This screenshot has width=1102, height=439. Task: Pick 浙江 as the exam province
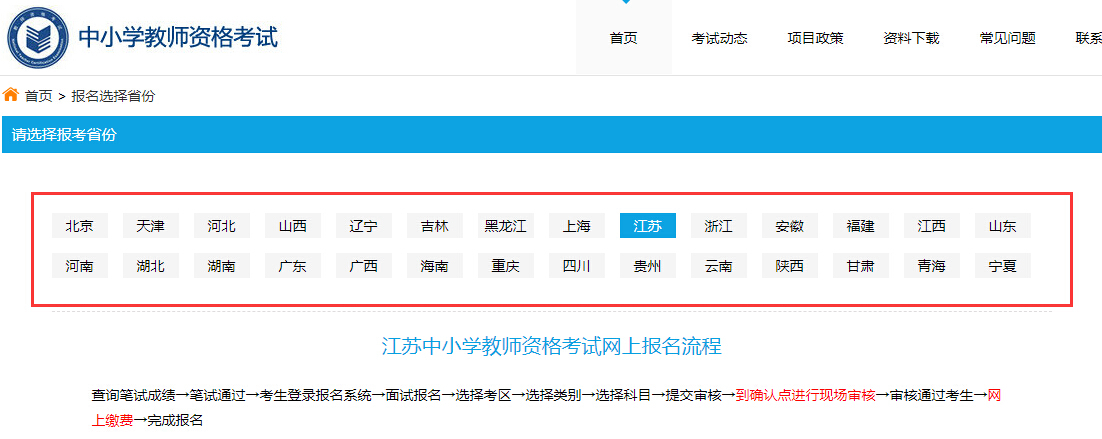[719, 226]
